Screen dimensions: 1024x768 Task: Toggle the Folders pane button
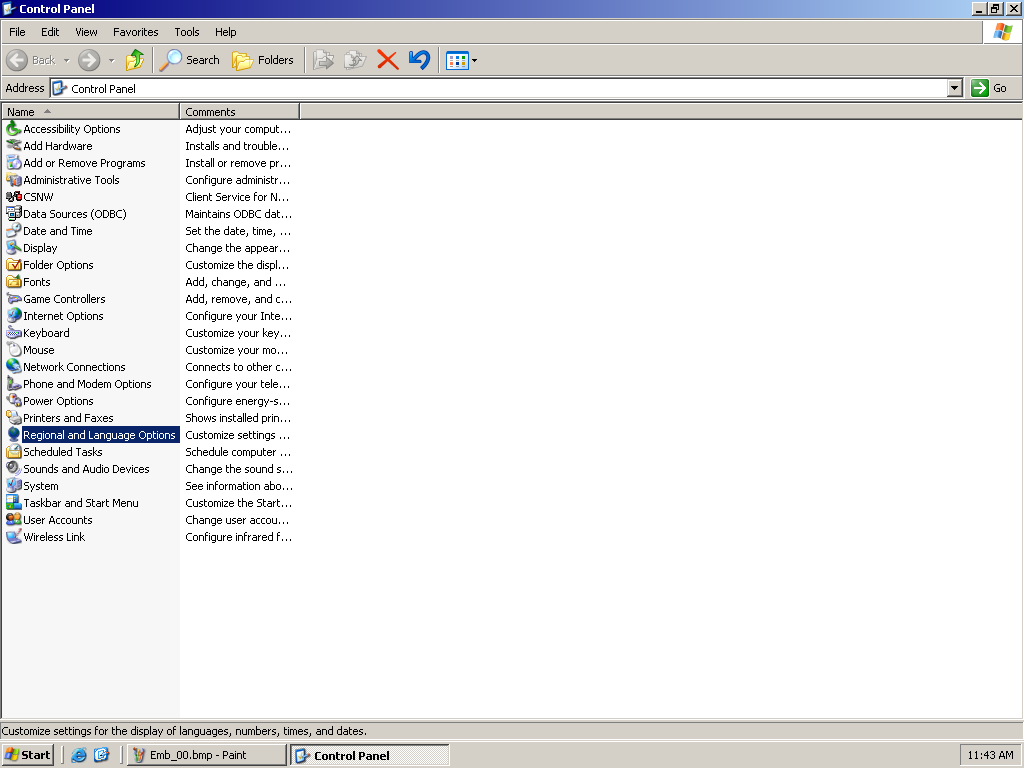pyautogui.click(x=263, y=60)
